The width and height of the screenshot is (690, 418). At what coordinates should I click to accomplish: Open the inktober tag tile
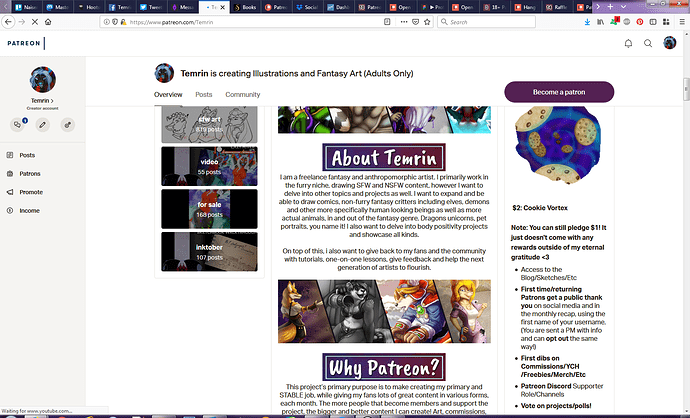(x=209, y=252)
